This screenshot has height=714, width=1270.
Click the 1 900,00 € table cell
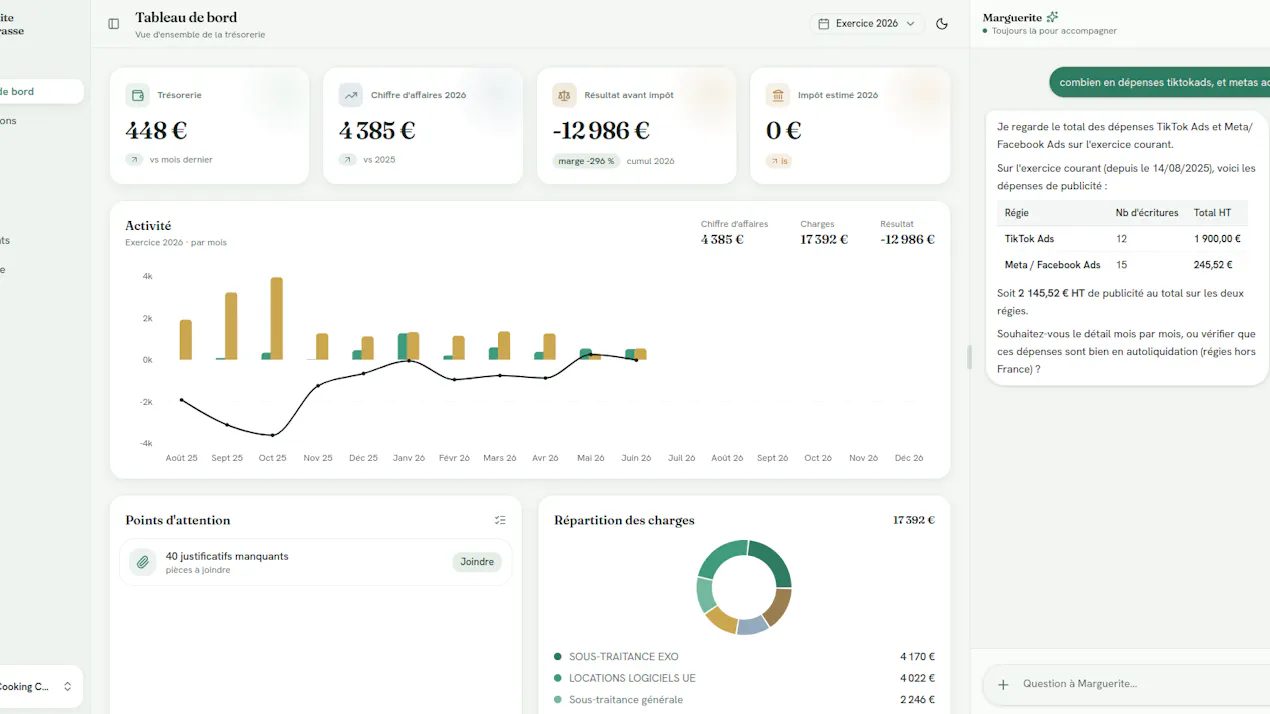1217,239
